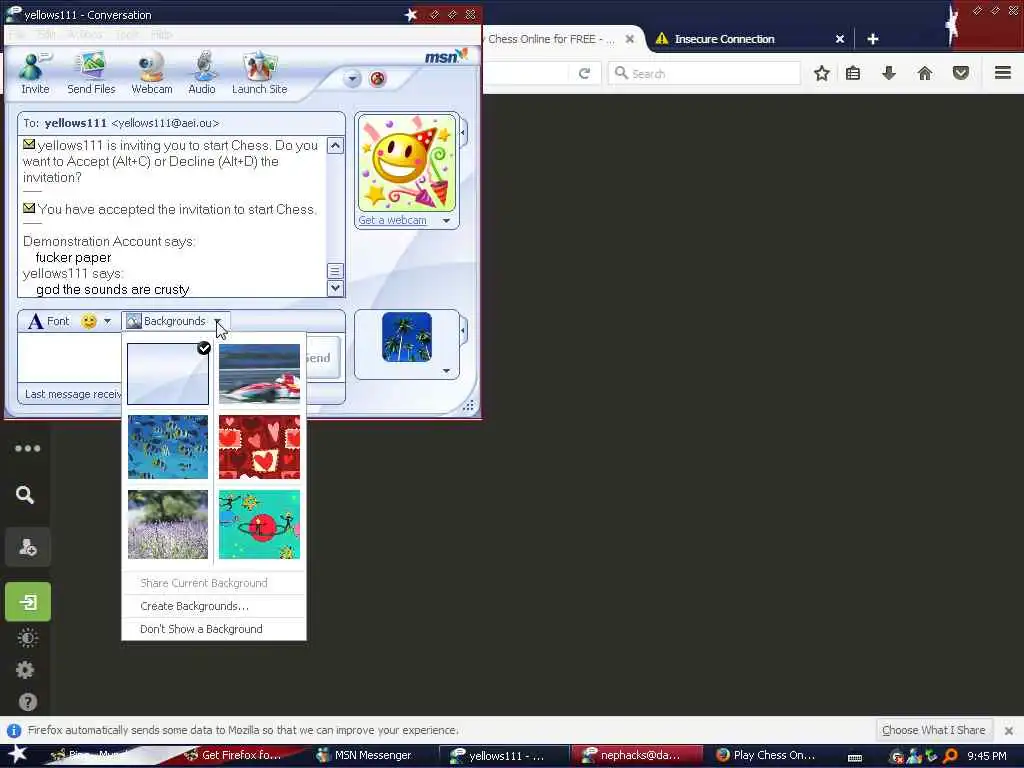Open Firefox Downloads arrow icon
1024x768 pixels.
tap(888, 73)
